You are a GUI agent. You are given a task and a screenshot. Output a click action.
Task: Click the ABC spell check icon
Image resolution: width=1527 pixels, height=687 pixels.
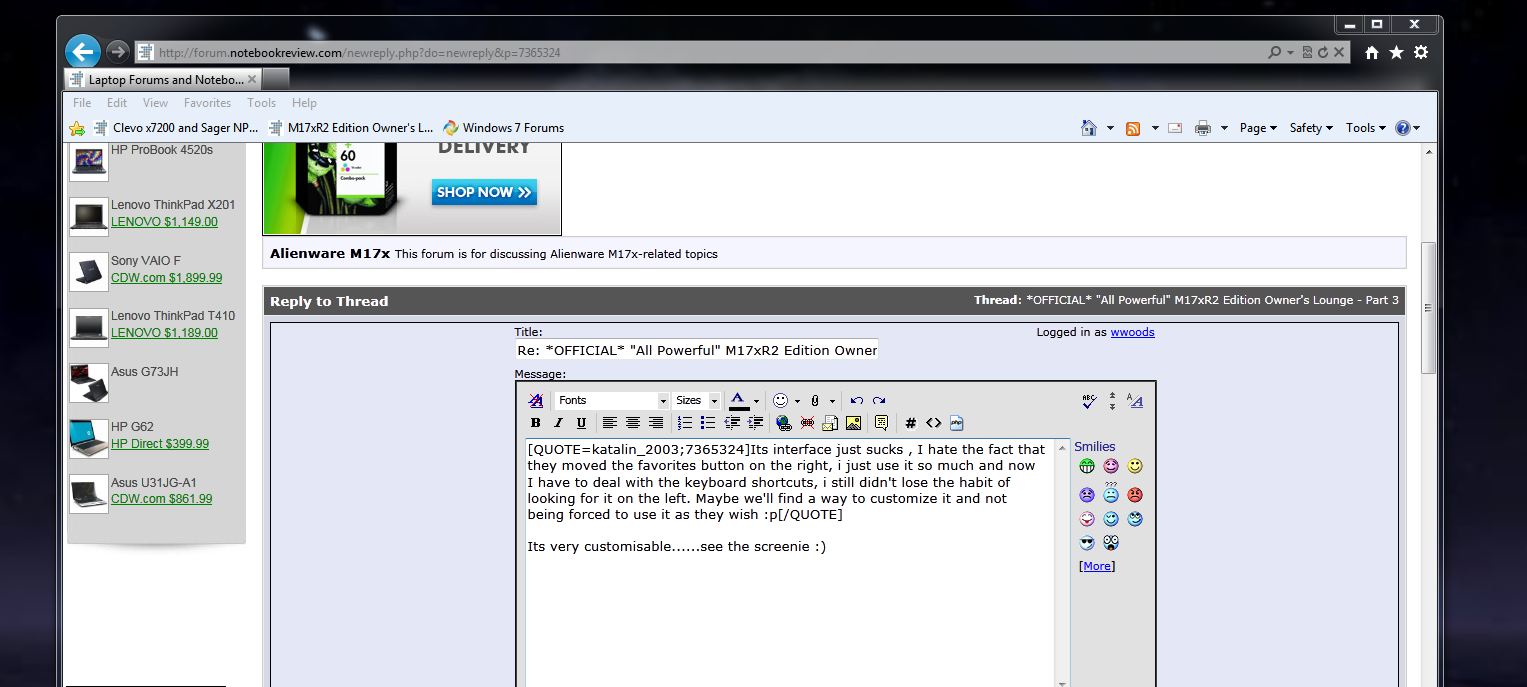pos(1089,401)
